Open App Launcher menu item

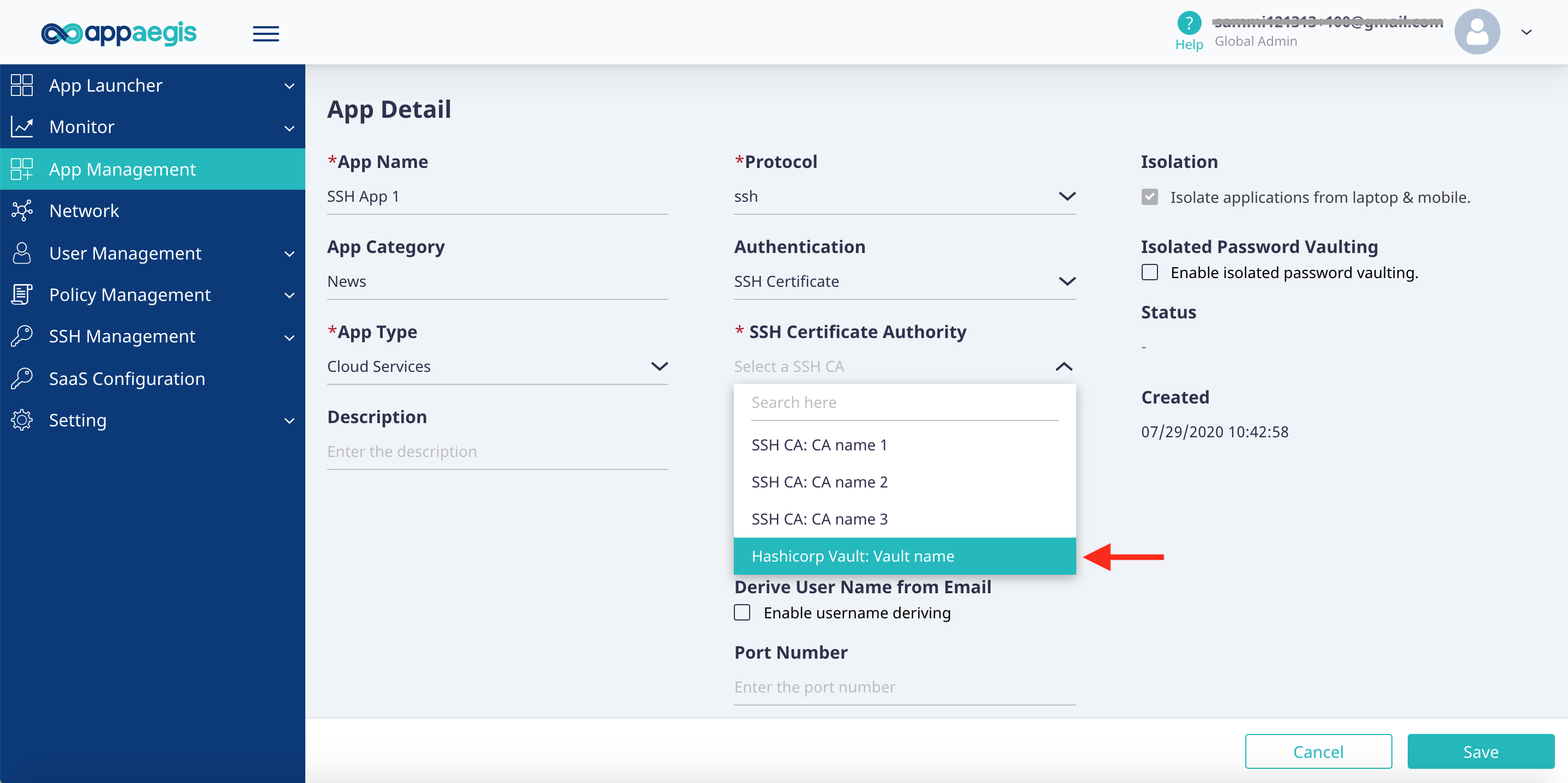pos(152,85)
